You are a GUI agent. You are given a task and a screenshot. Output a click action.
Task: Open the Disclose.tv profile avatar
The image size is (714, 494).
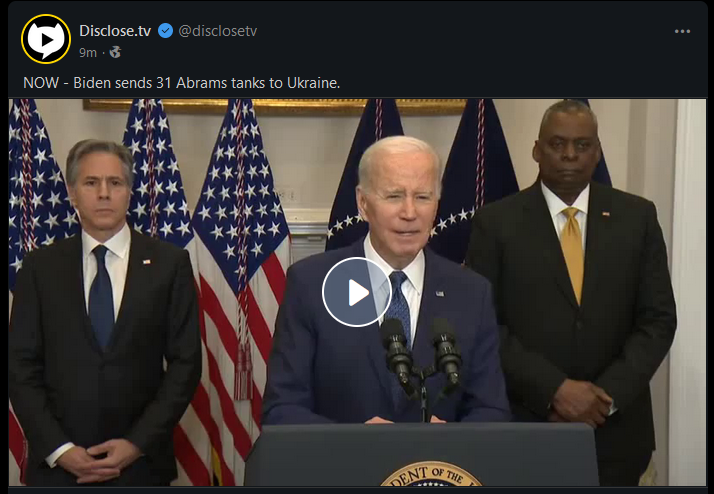click(46, 39)
